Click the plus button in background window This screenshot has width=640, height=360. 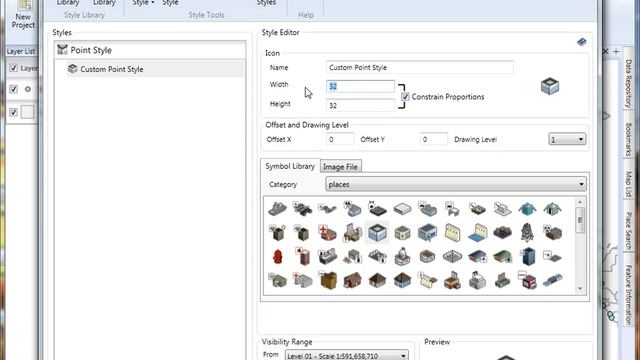click(x=616, y=51)
